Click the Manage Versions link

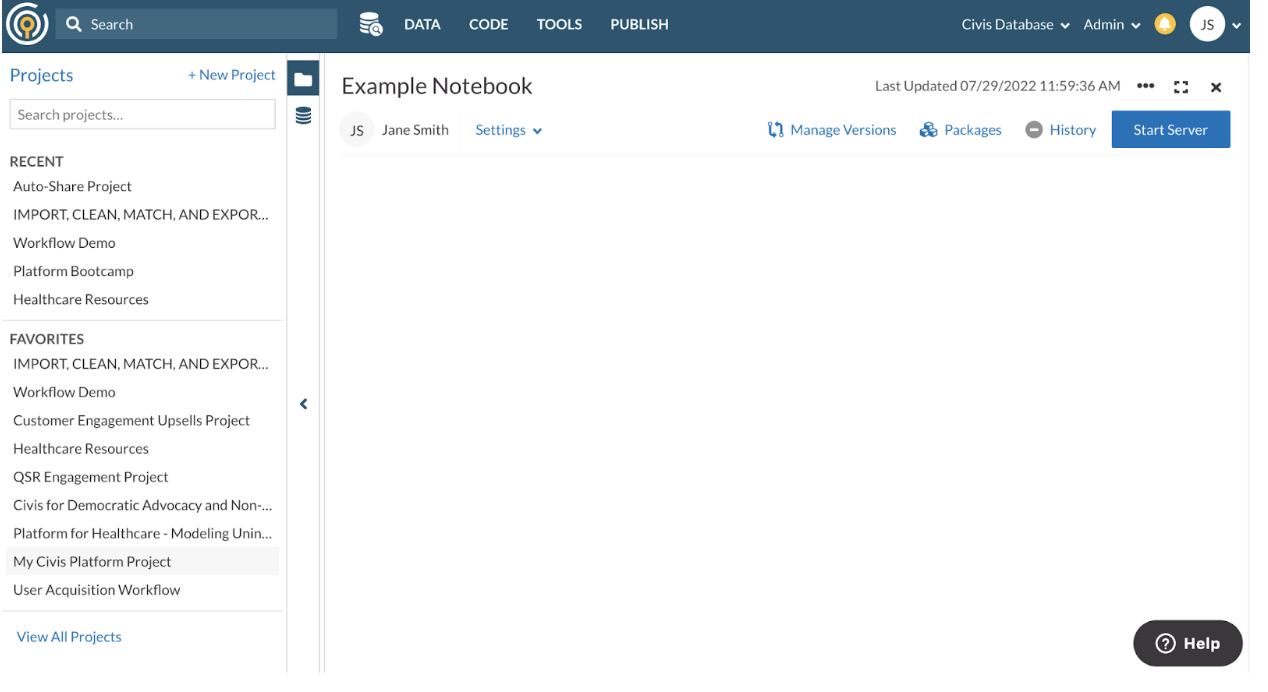tap(843, 130)
